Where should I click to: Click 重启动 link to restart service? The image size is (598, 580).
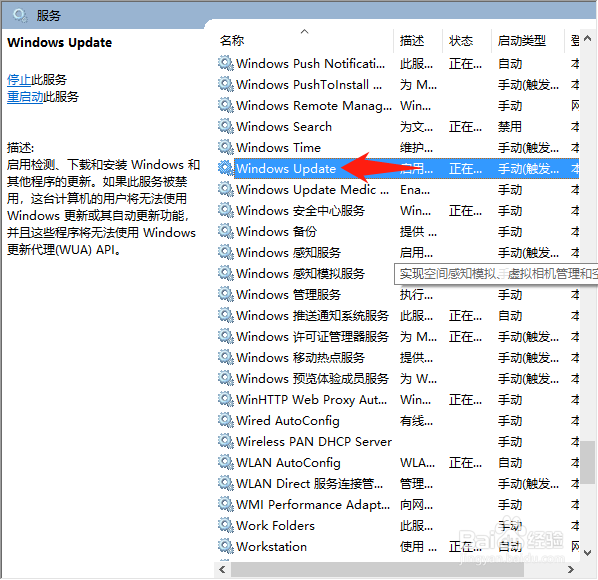[x=25, y=97]
